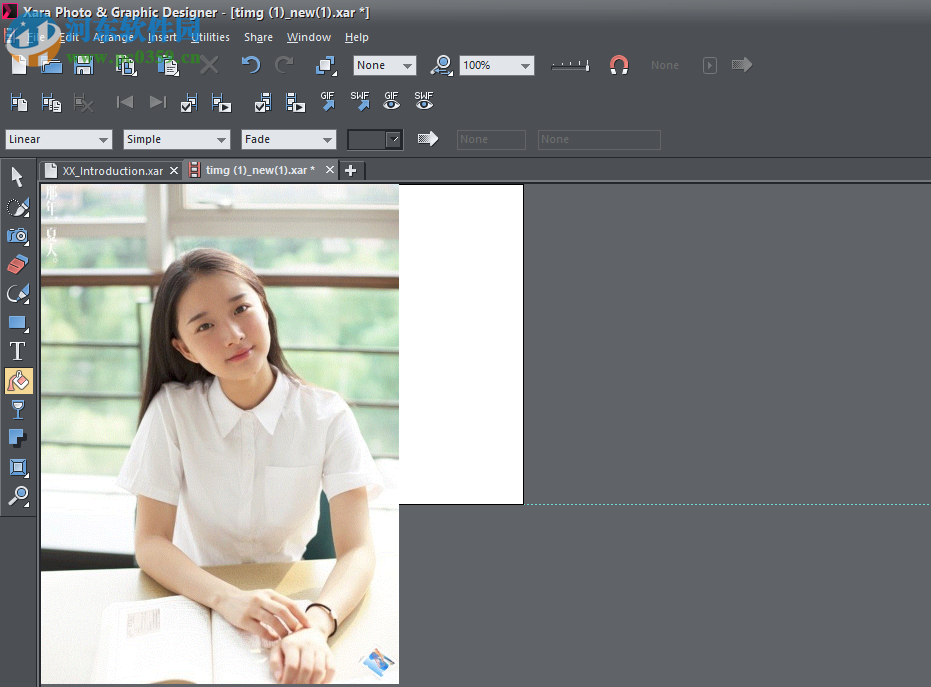
Task: Click the Export as SWF button
Action: pos(359,101)
